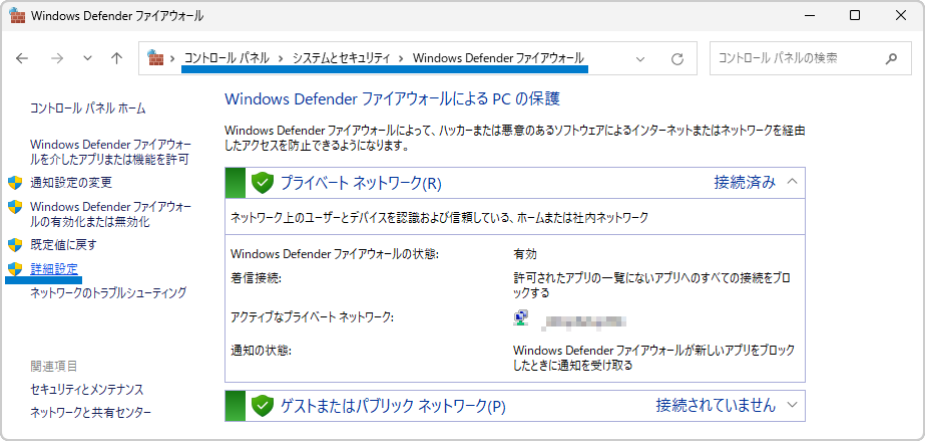Go up one level with up arrow
This screenshot has height=441, width=925.
click(x=117, y=58)
